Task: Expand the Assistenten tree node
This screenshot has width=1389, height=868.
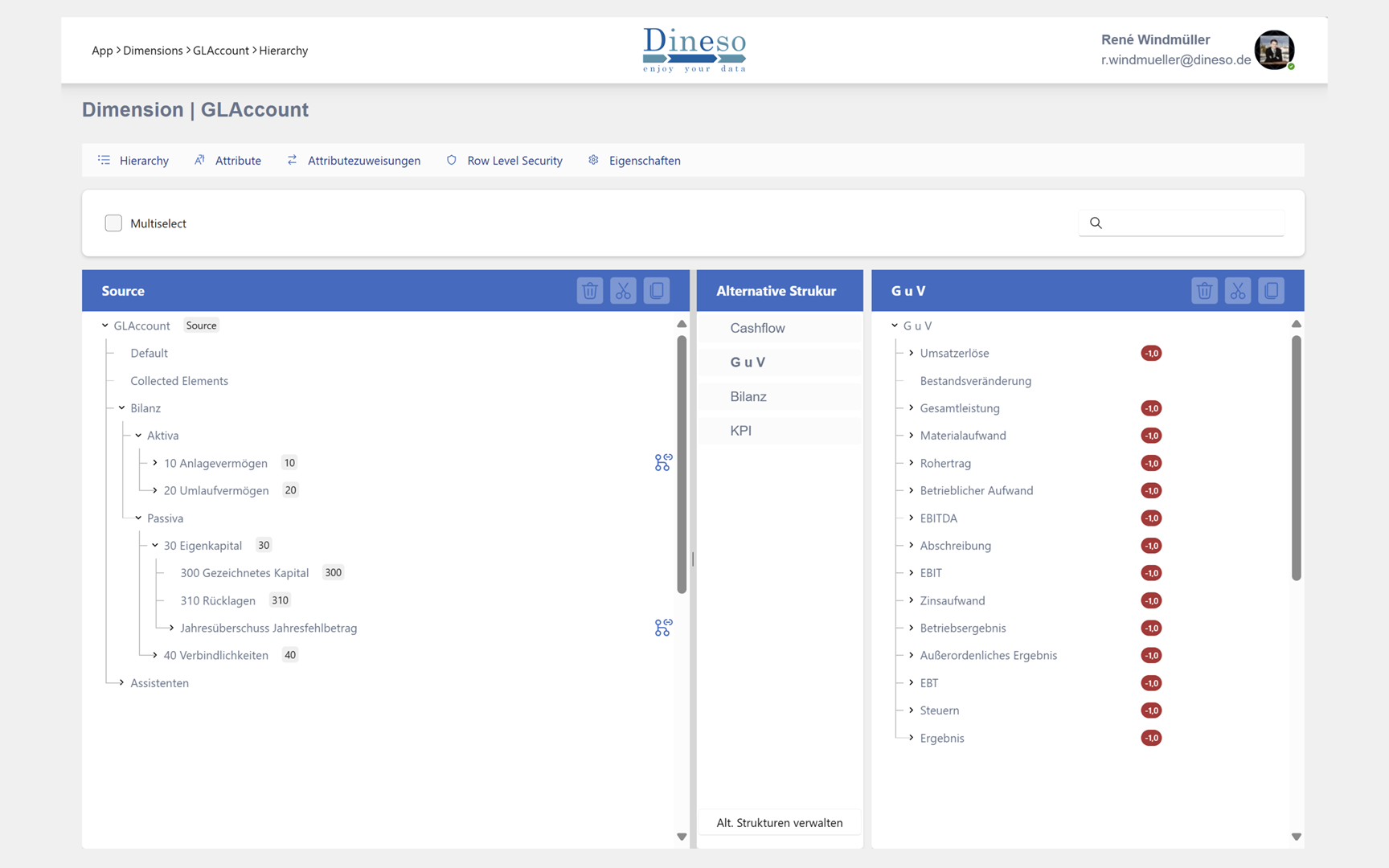Action: (x=122, y=683)
